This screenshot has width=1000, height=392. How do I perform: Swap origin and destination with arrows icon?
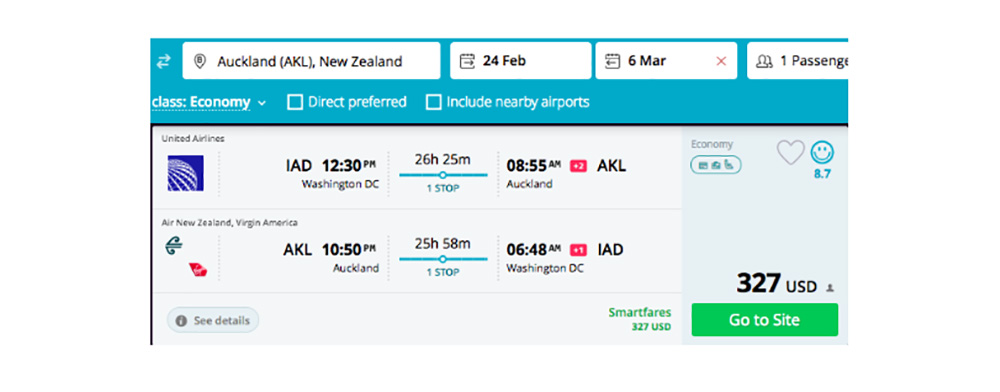164,61
